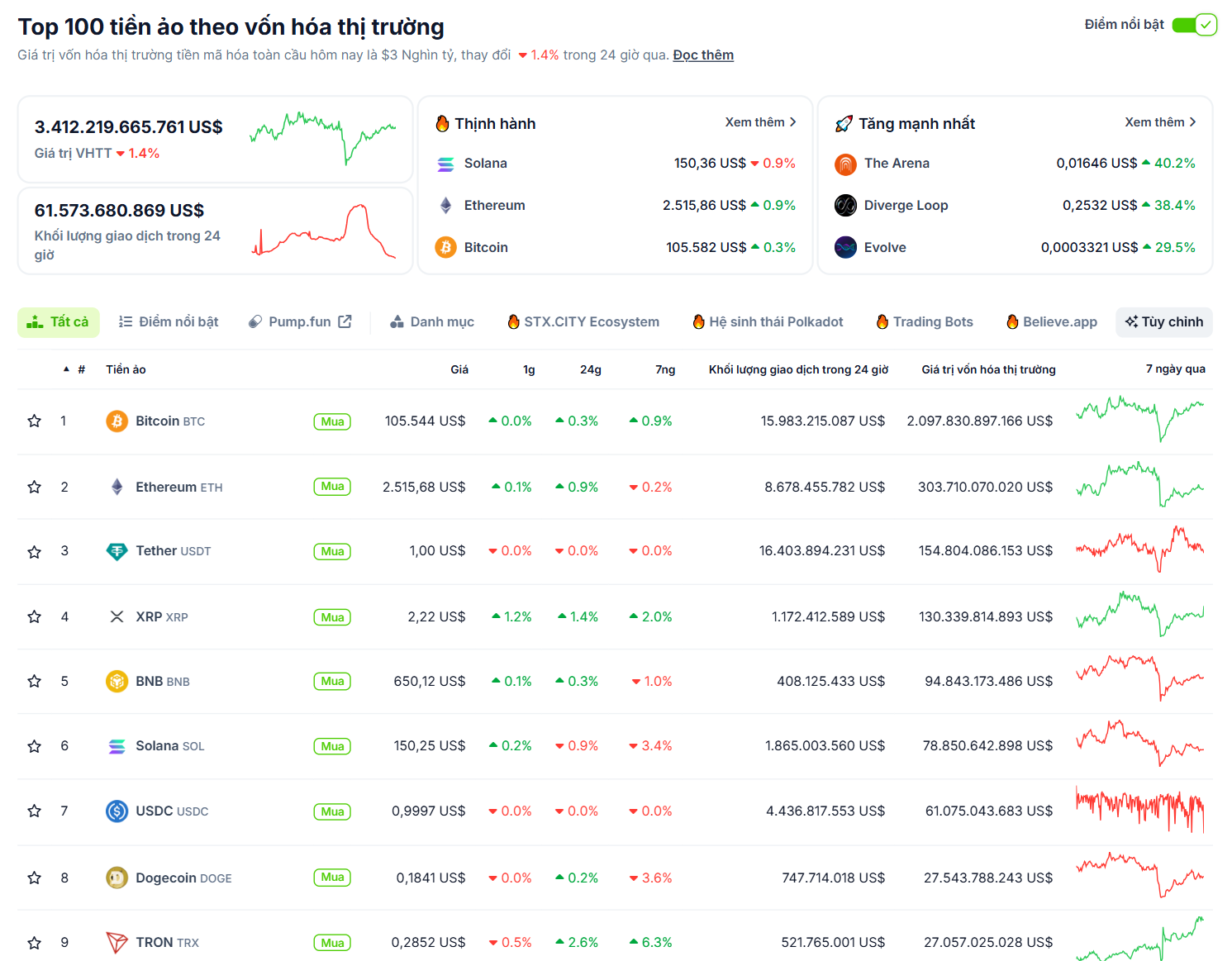
Task: Click the Dogecoin logo icon
Action: tap(117, 878)
